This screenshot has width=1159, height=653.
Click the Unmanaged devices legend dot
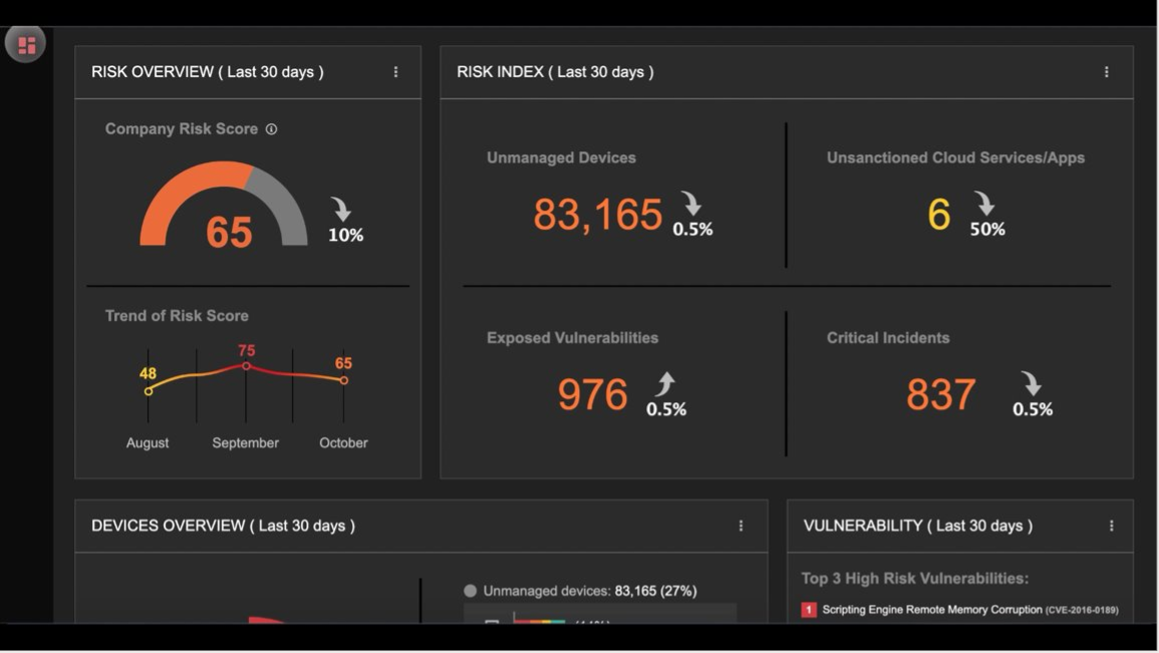tap(470, 591)
